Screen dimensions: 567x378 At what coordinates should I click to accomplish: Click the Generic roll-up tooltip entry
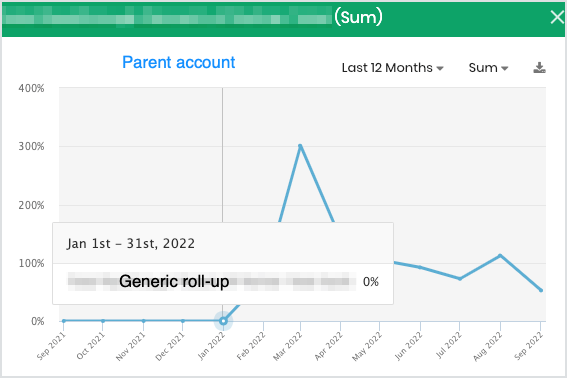[x=174, y=281]
